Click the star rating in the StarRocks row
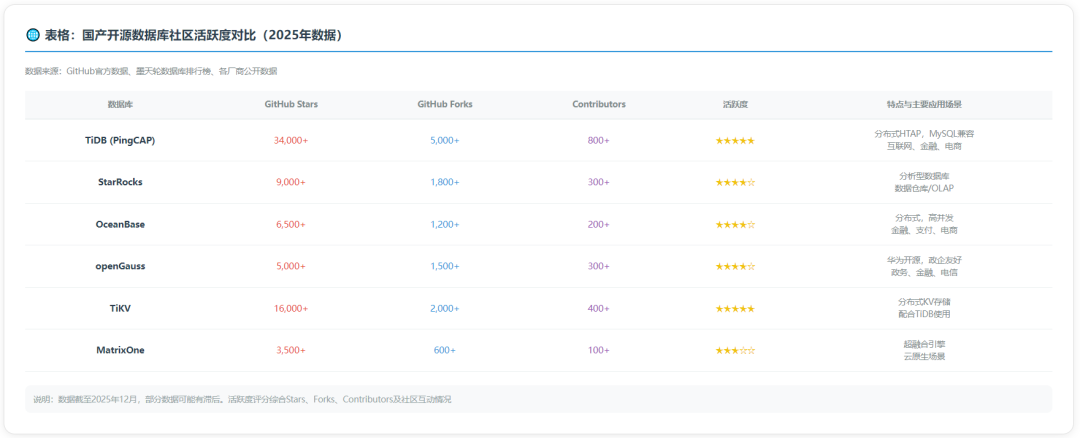The height and width of the screenshot is (438, 1080). 735,182
